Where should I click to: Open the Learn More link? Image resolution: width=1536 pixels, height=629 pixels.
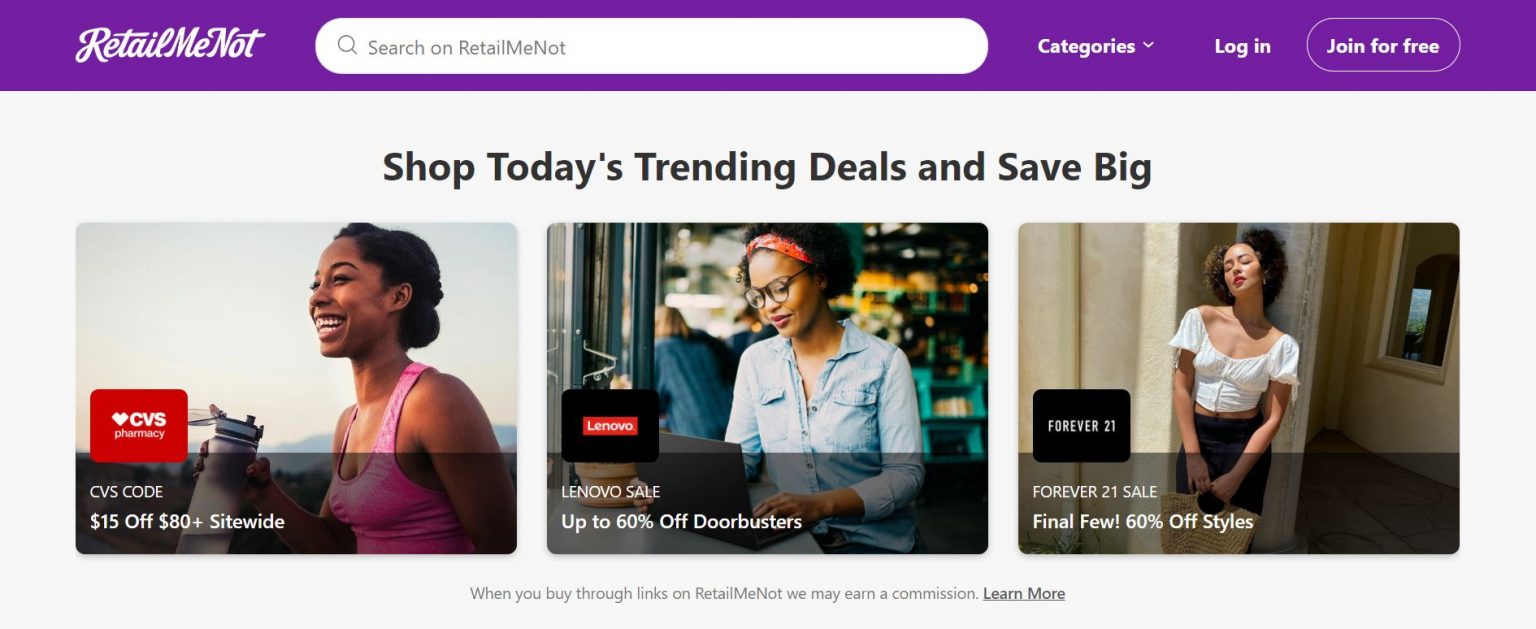pos(1023,593)
